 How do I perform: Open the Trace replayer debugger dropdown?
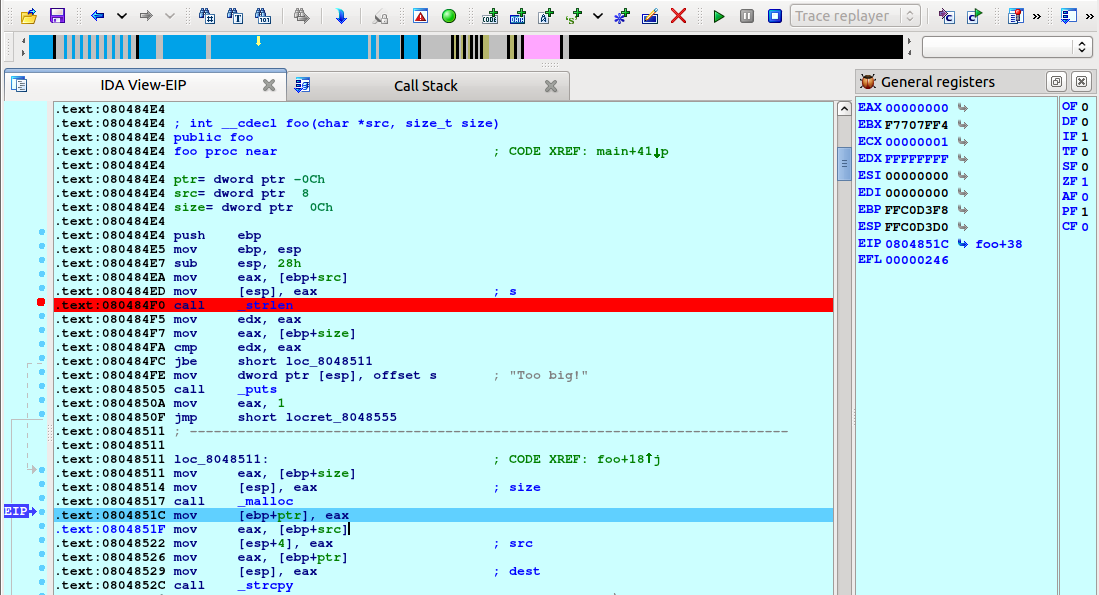[x=855, y=16]
